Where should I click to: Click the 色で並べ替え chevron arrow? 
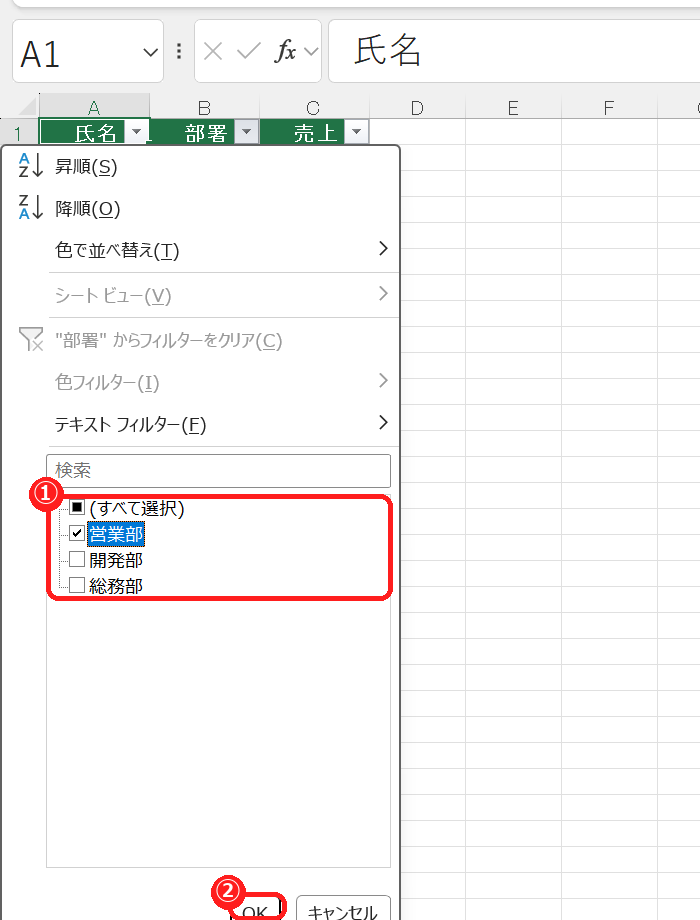click(x=383, y=248)
